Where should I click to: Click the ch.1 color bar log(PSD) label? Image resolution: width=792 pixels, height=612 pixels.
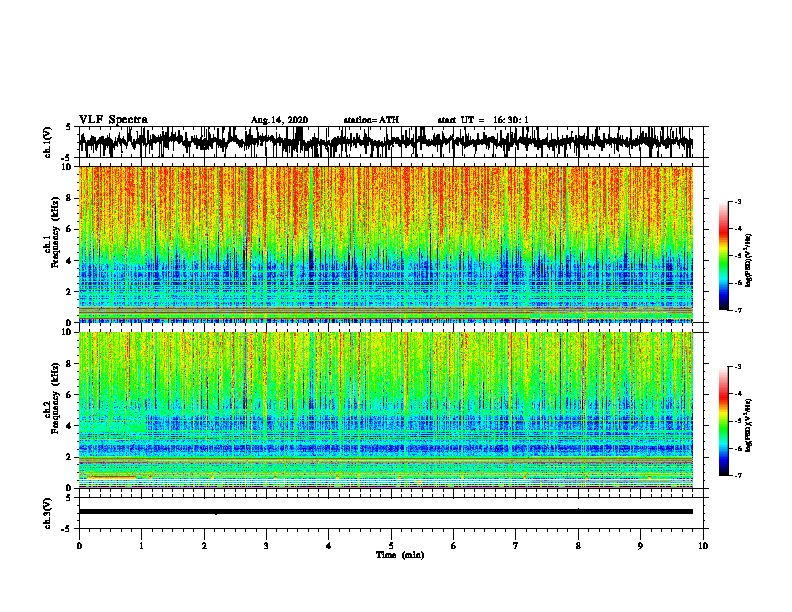tap(748, 261)
